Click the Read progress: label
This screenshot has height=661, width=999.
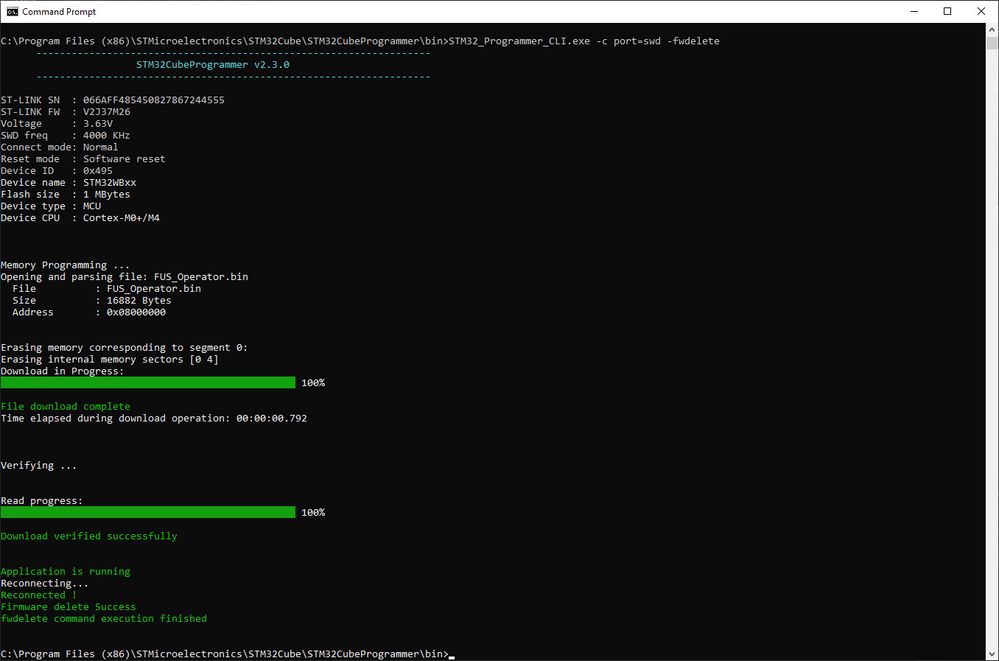click(x=42, y=501)
